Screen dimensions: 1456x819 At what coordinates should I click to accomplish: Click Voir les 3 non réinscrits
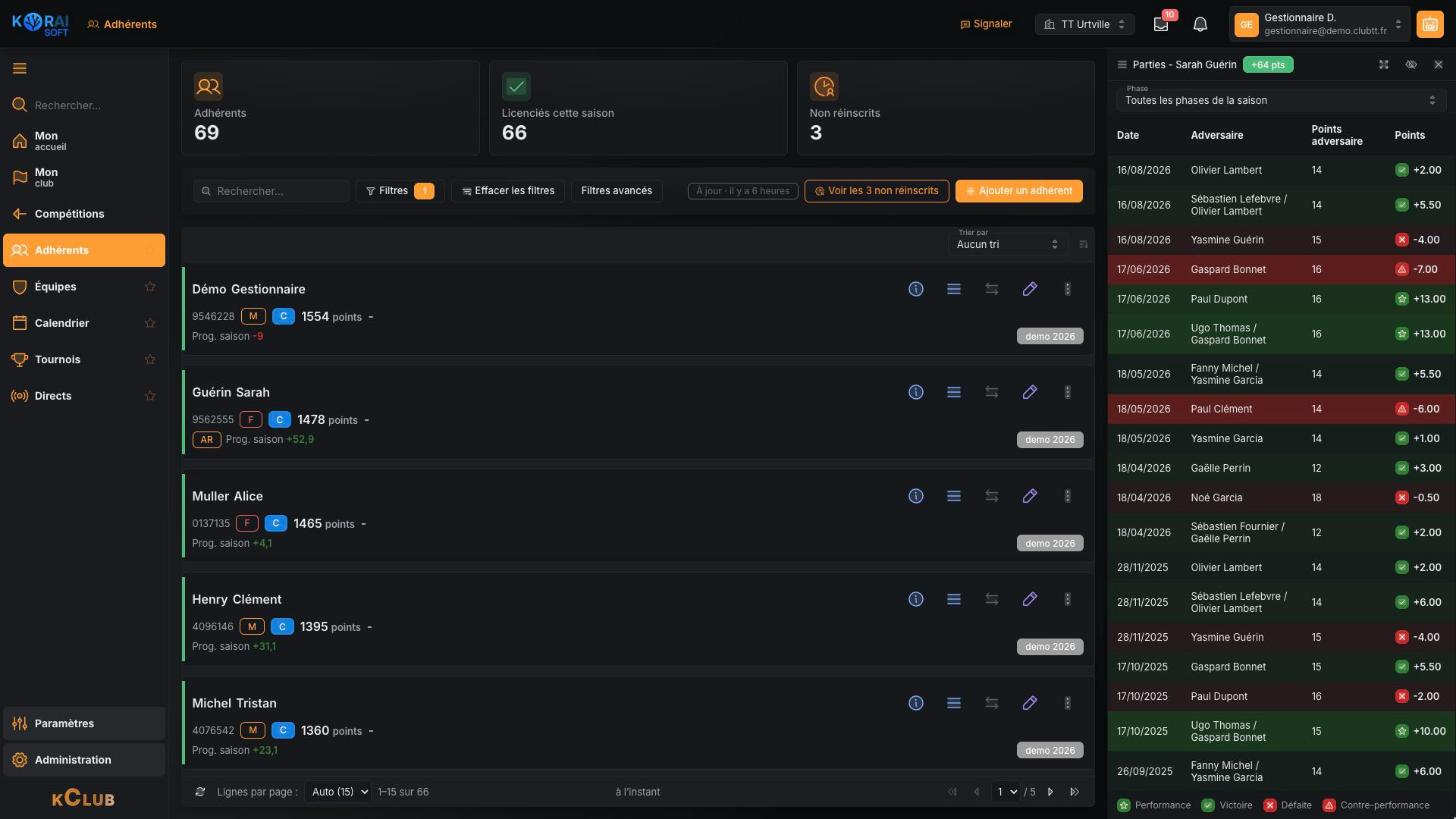(877, 191)
